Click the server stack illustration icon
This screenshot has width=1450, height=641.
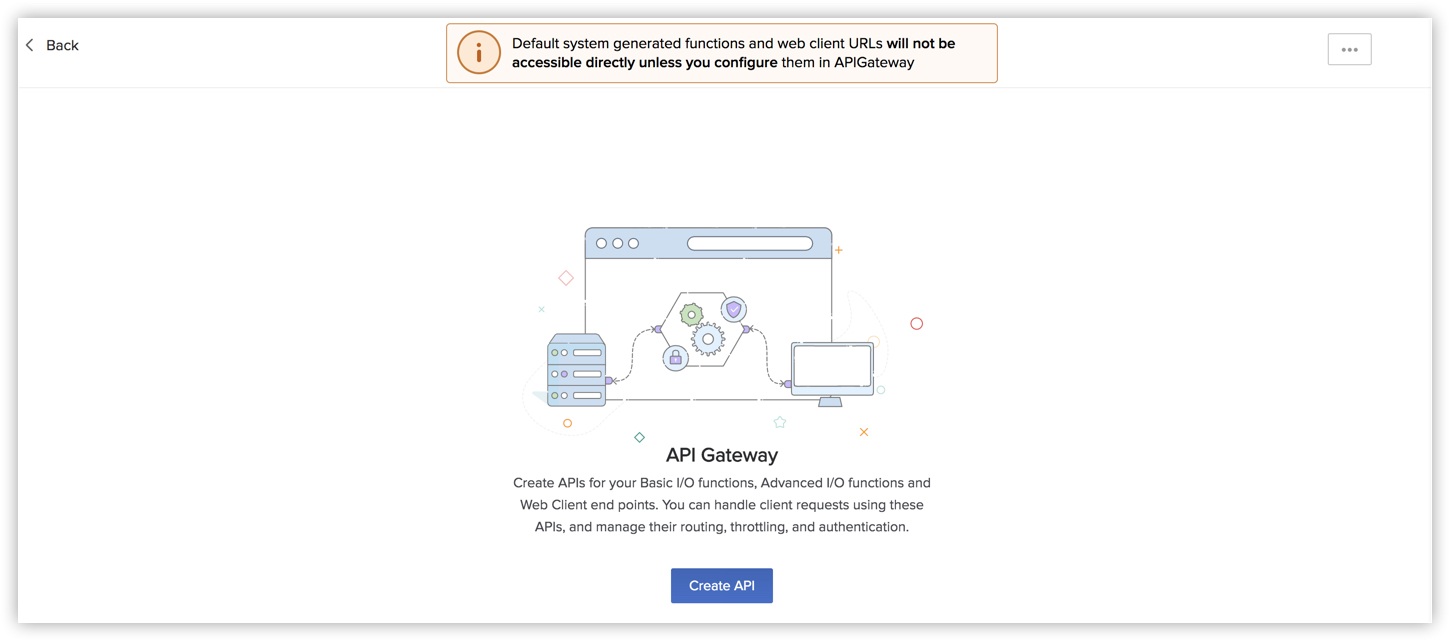point(577,370)
